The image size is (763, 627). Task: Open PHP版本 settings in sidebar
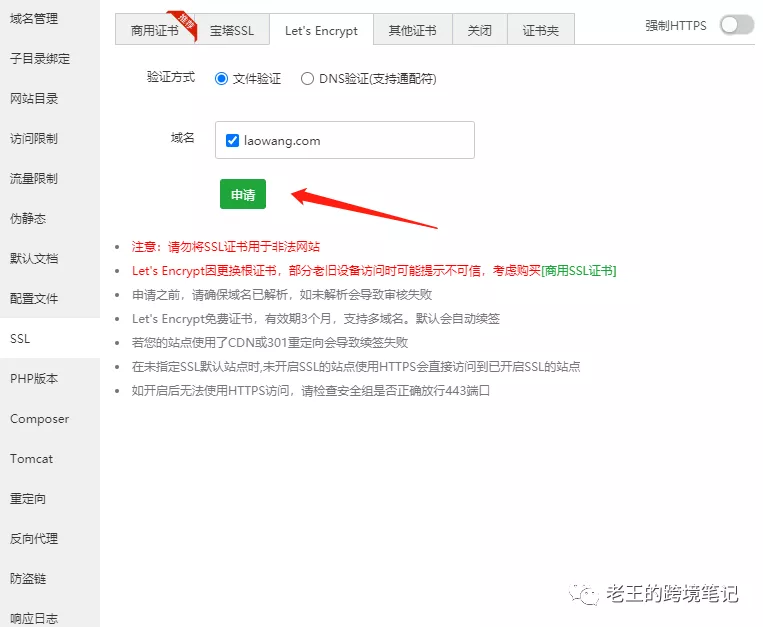tap(34, 379)
